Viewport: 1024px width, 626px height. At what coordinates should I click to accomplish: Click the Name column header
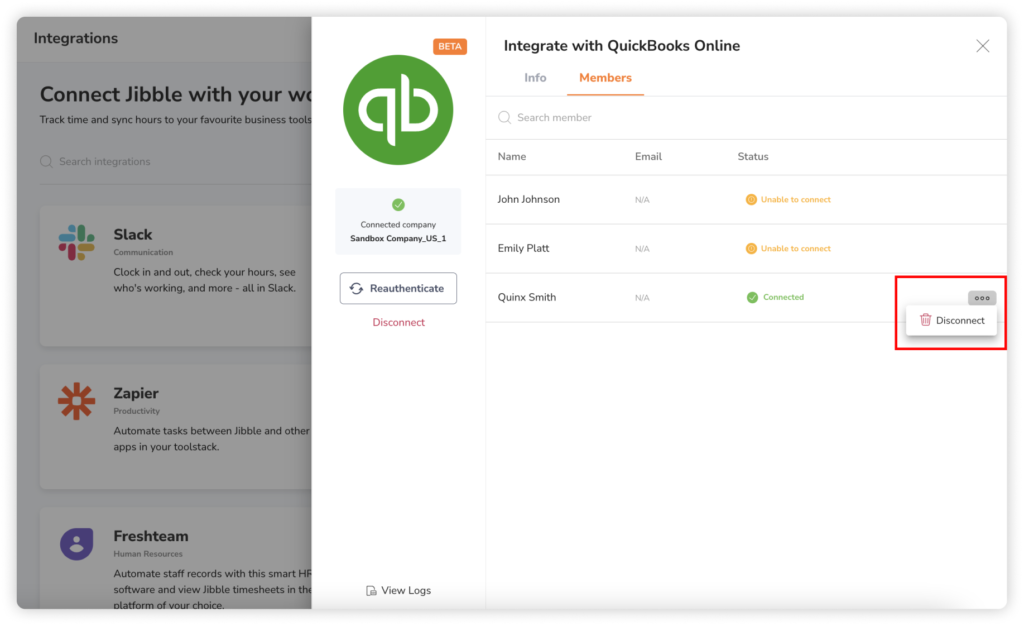[x=512, y=157]
